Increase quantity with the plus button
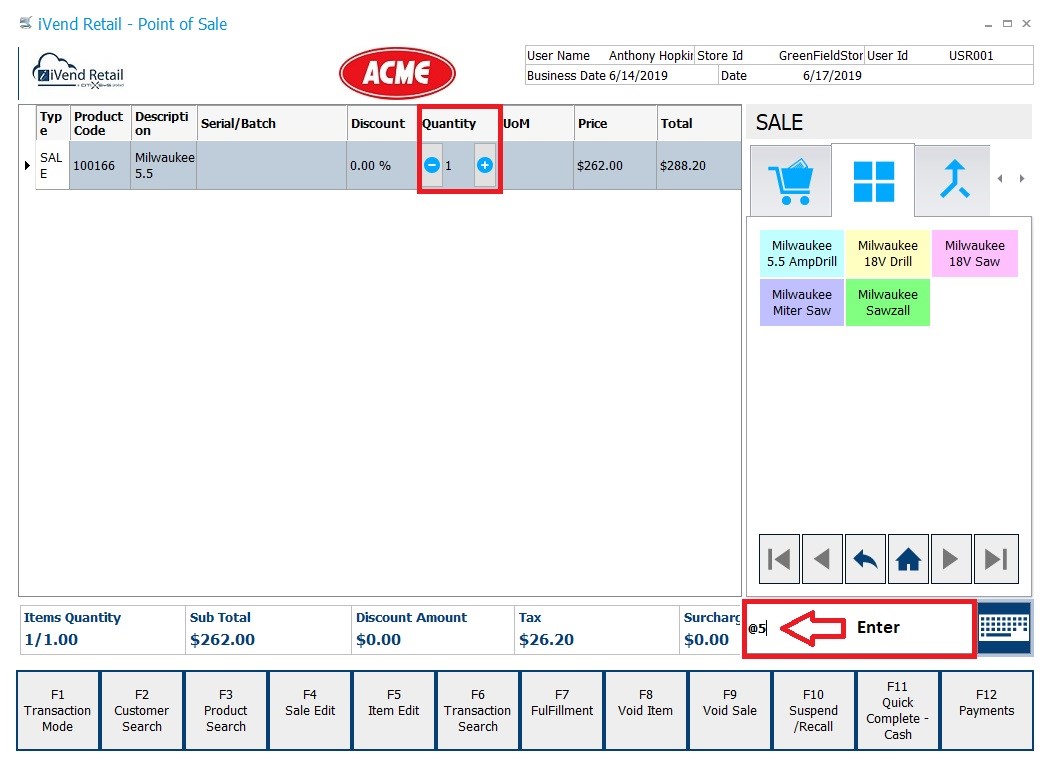 pos(485,165)
